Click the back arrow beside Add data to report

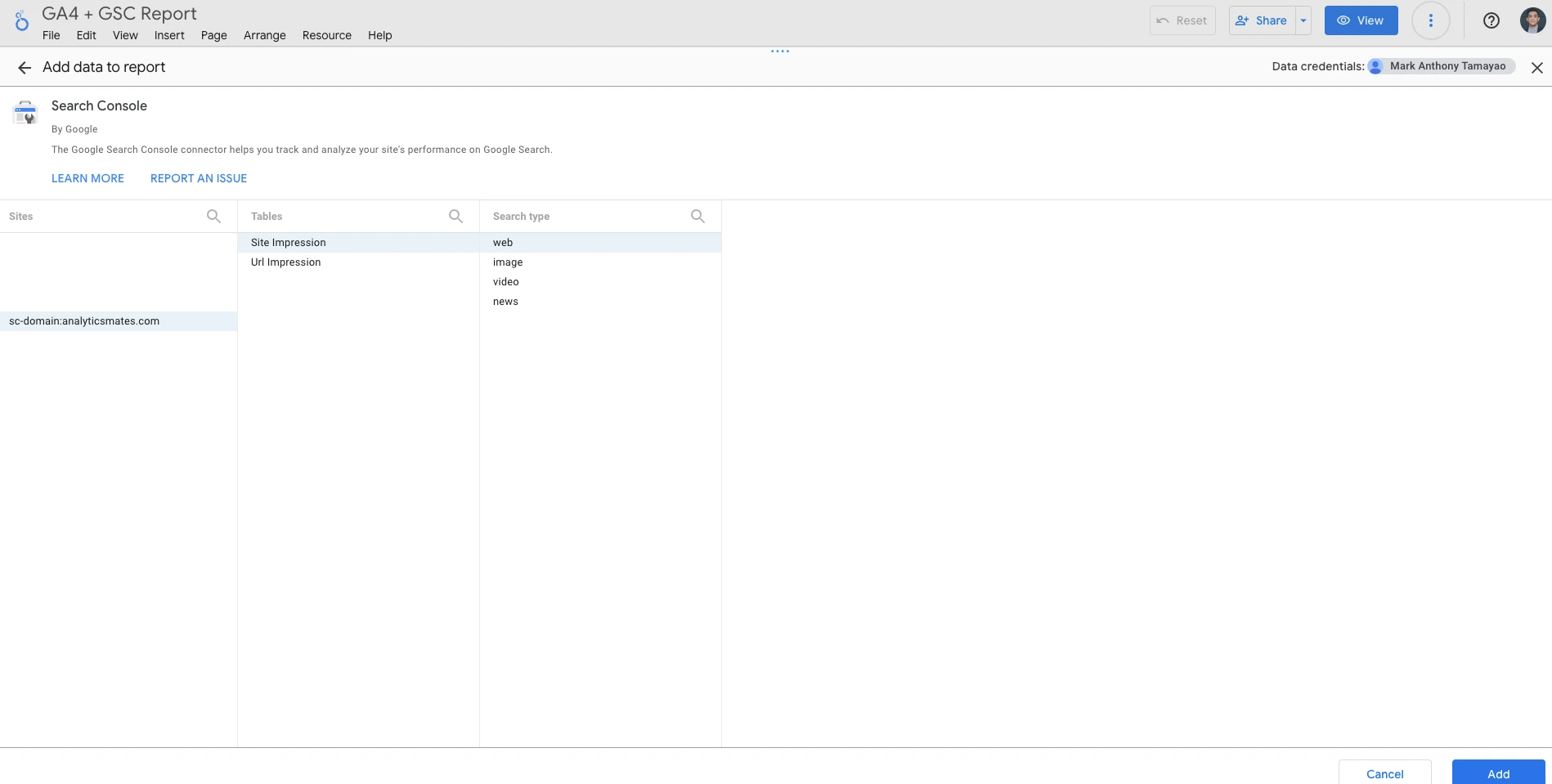click(25, 68)
